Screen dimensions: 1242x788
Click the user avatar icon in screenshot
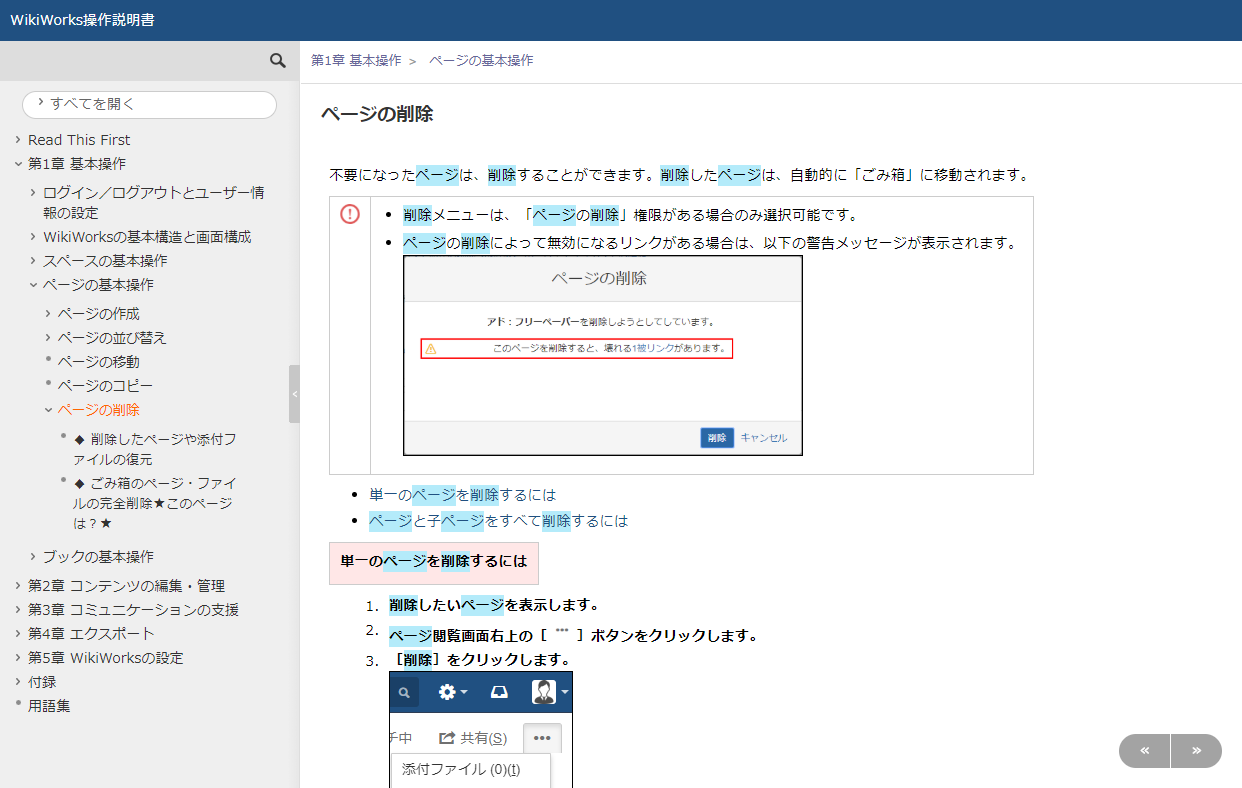544,692
